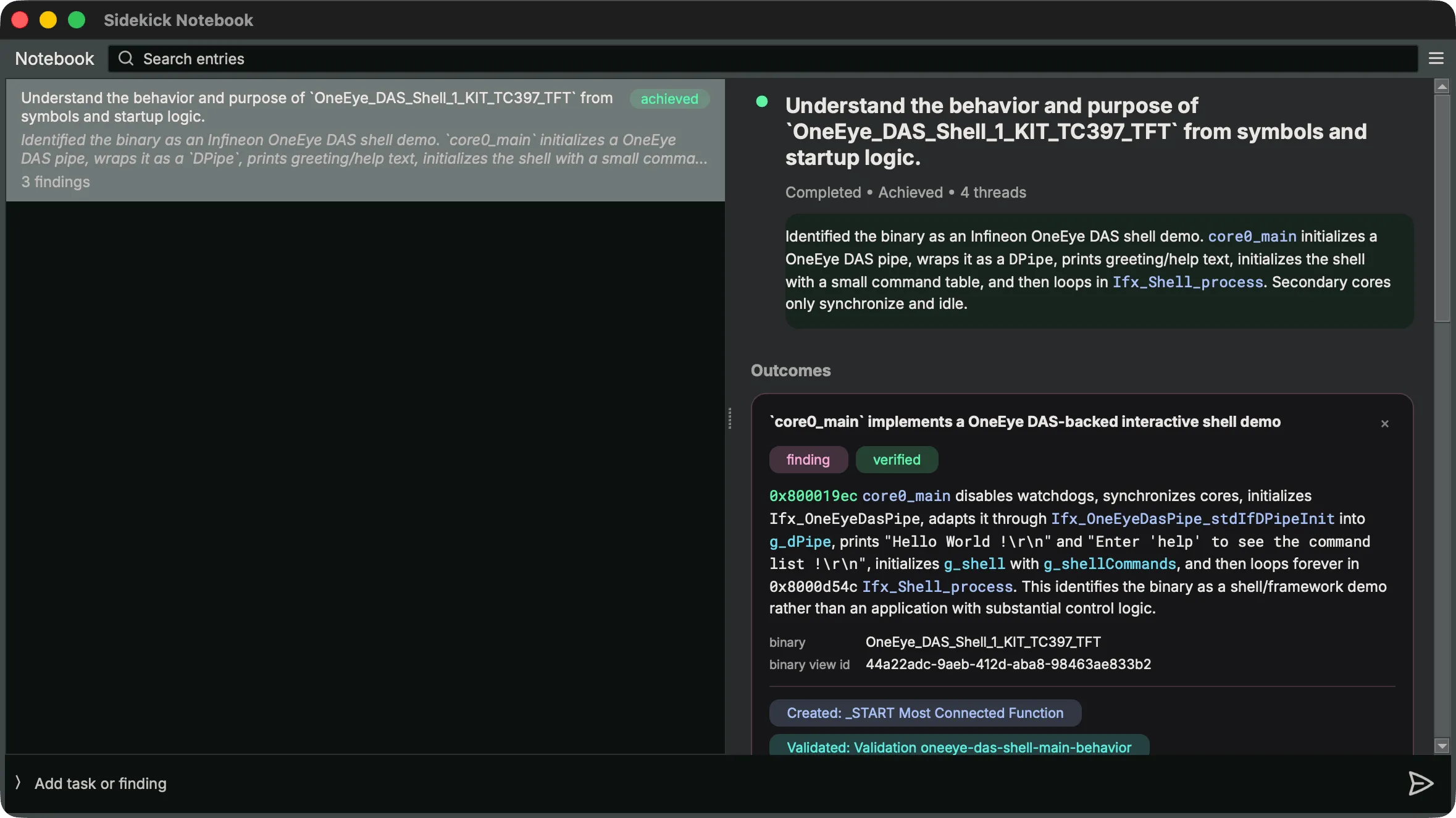Open Created: _START Most Connected Function
Image resolution: width=1456 pixels, height=818 pixels.
point(925,713)
